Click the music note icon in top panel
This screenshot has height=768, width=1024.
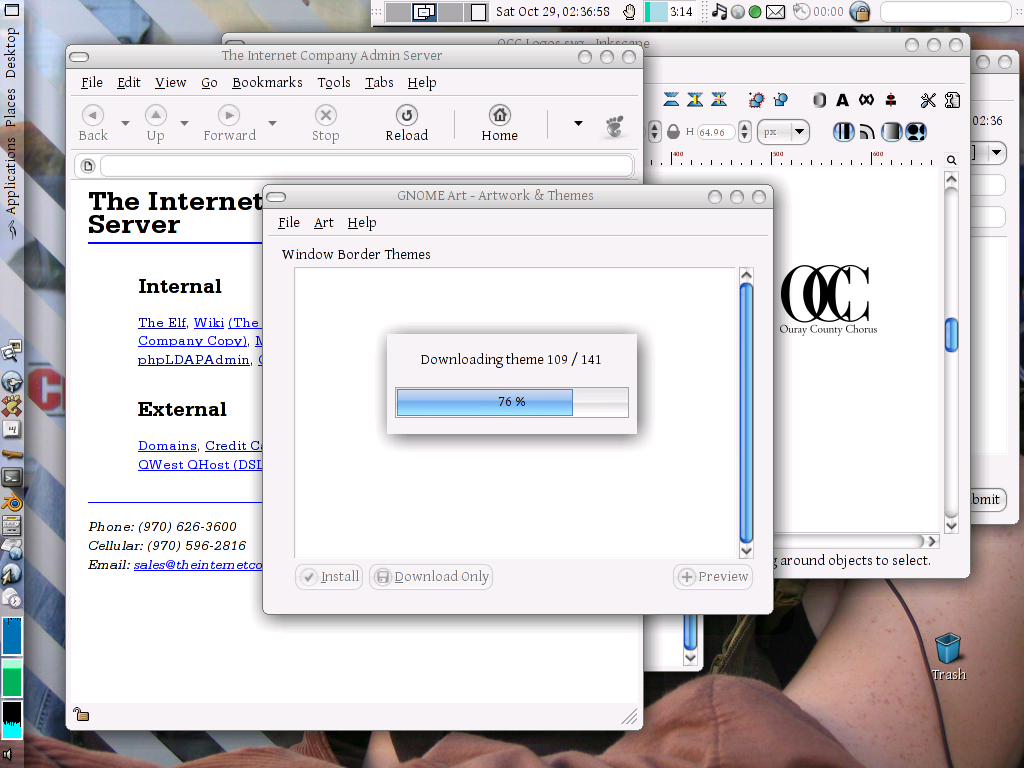pyautogui.click(x=719, y=12)
